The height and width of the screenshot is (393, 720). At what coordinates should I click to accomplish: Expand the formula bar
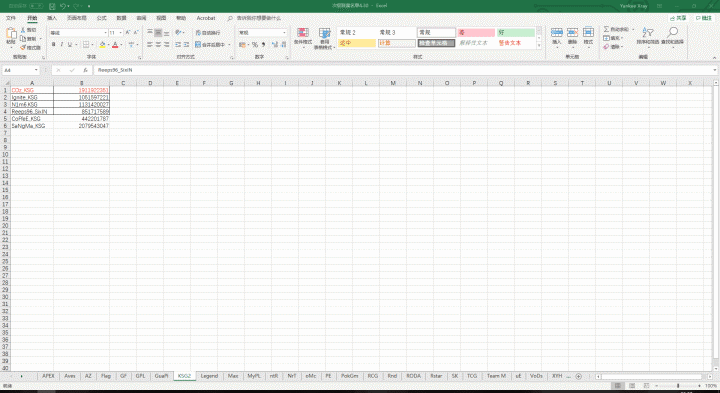tap(714, 70)
